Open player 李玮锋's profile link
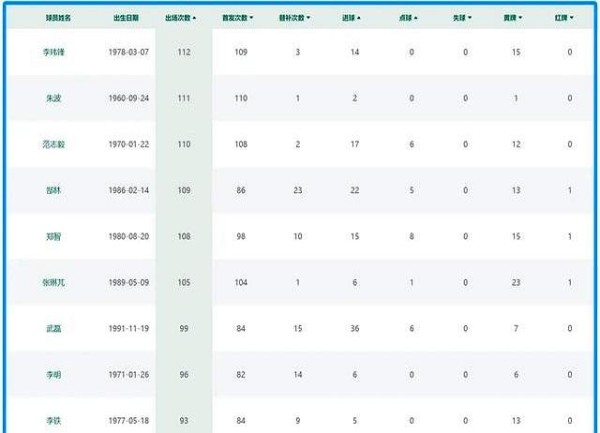Image resolution: width=600 pixels, height=433 pixels. pos(54,52)
